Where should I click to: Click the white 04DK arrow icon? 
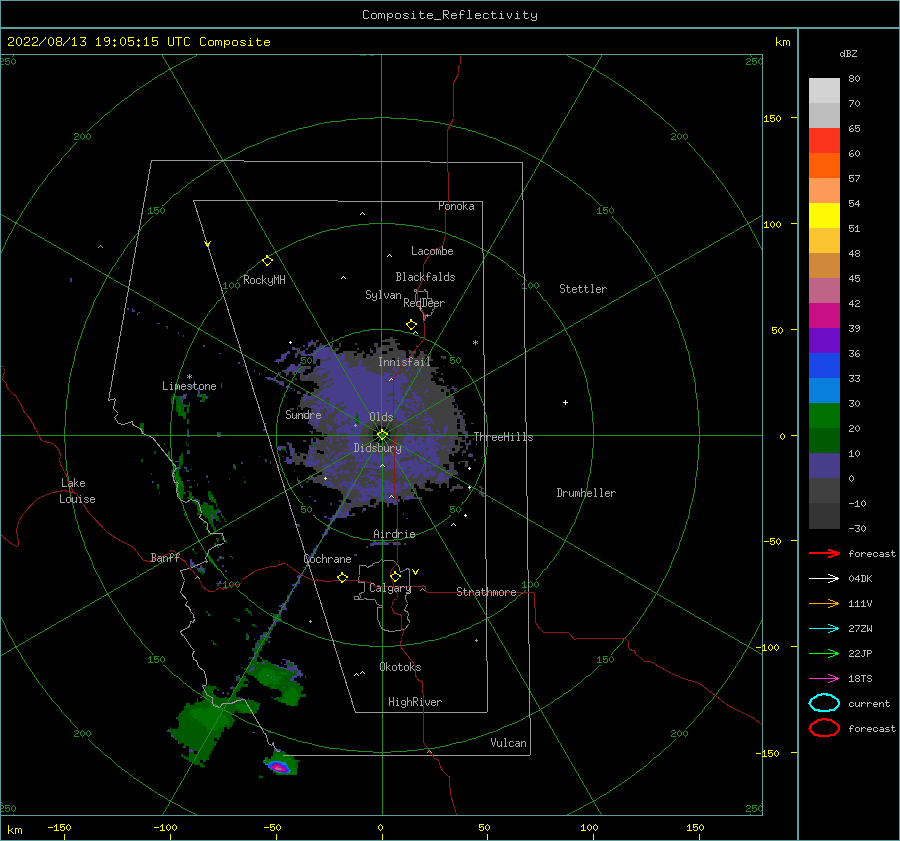click(x=824, y=579)
